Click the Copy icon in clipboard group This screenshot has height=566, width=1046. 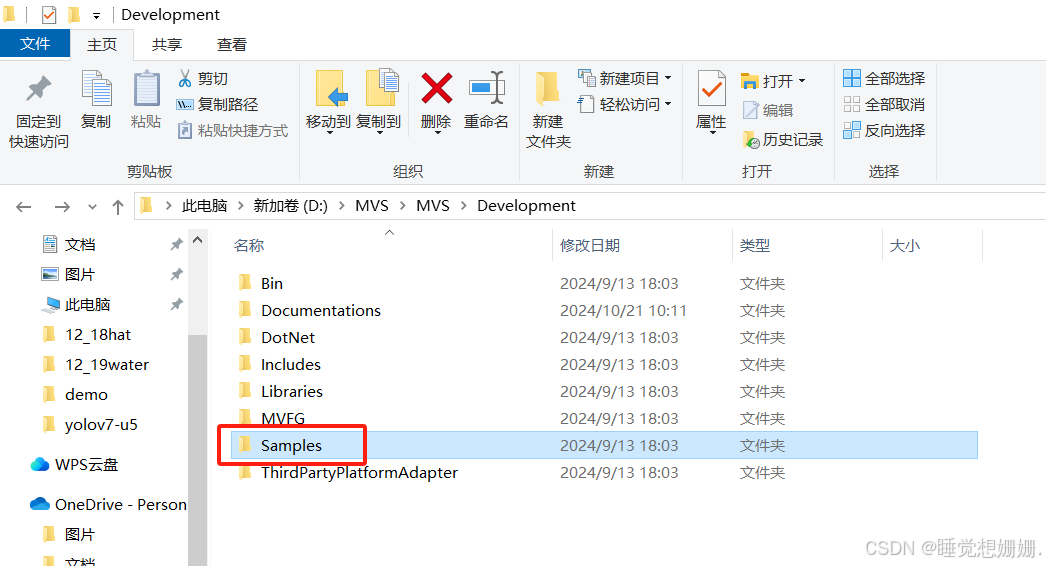96,89
